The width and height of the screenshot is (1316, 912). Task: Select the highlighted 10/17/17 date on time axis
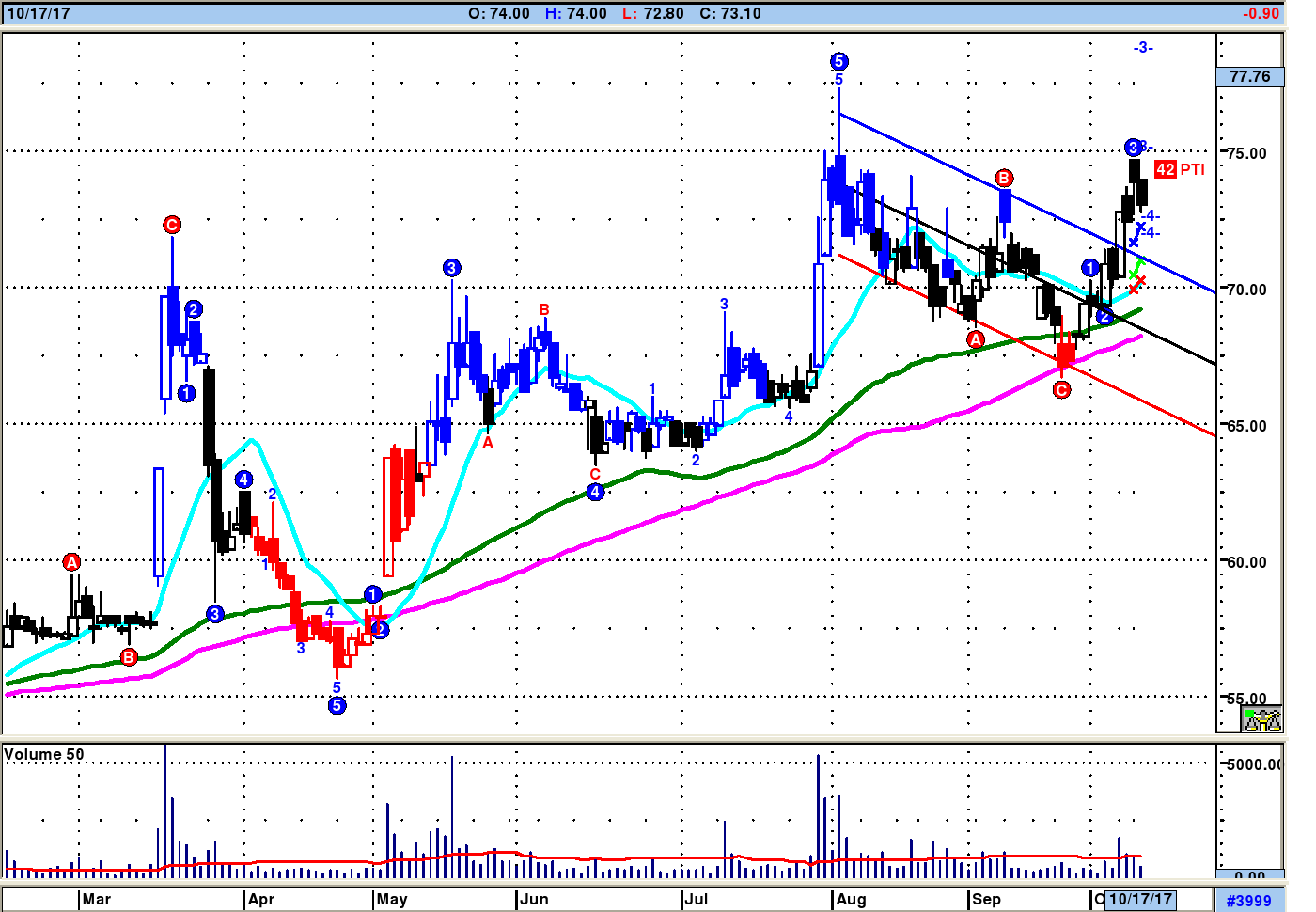click(x=1140, y=899)
